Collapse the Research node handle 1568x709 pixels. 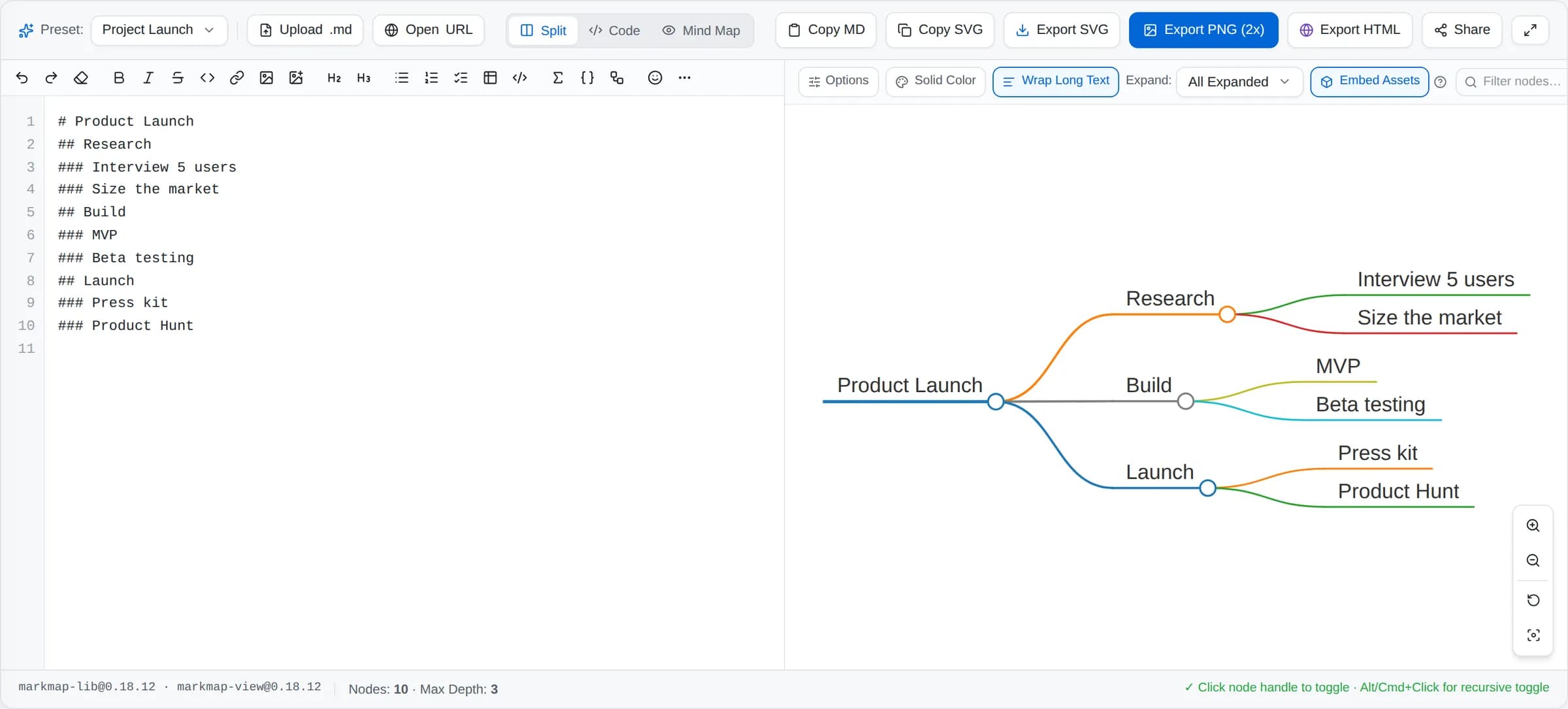[1227, 314]
